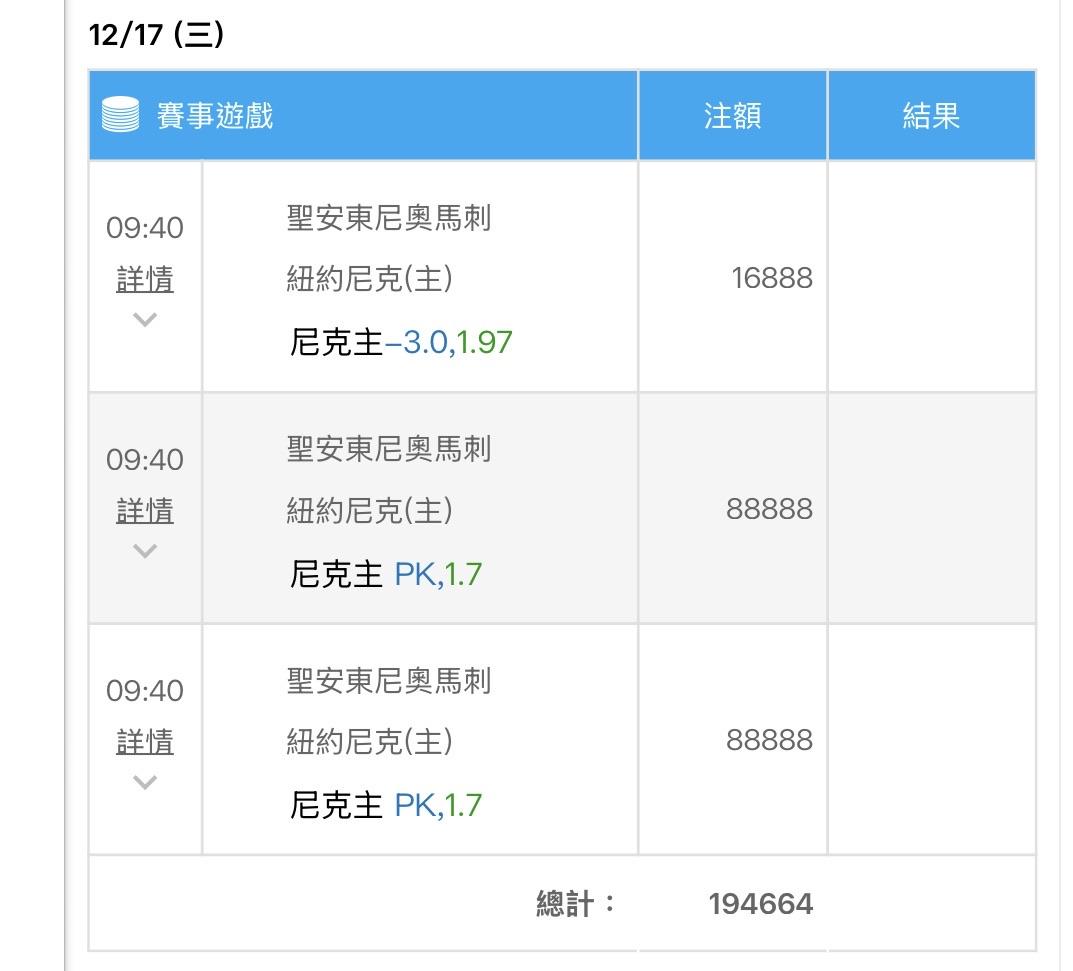Image resolution: width=1073 pixels, height=971 pixels.
Task: Expand the chevron in the second bet row
Action: [145, 551]
